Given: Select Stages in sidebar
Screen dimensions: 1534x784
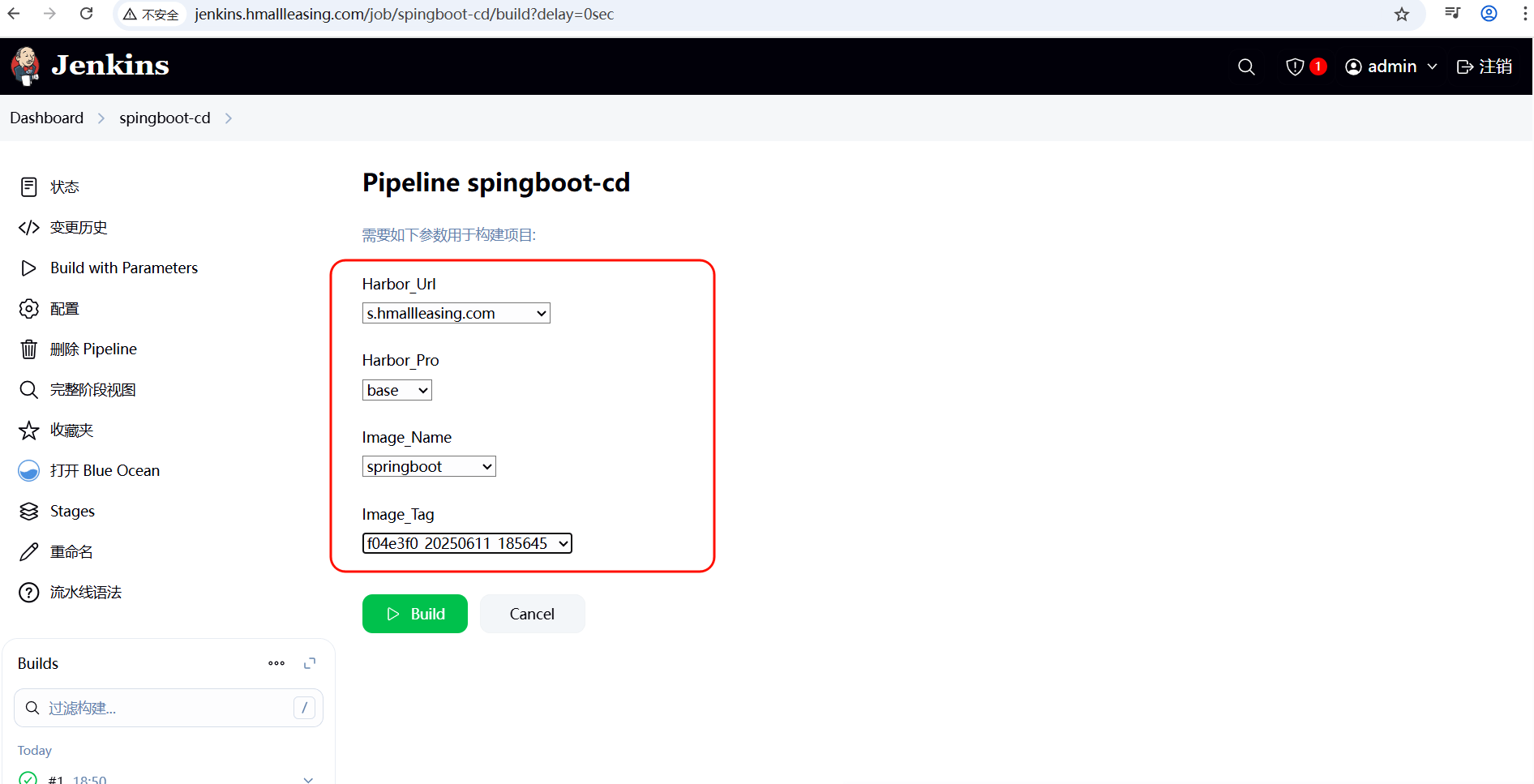Looking at the screenshot, I should (x=72, y=511).
